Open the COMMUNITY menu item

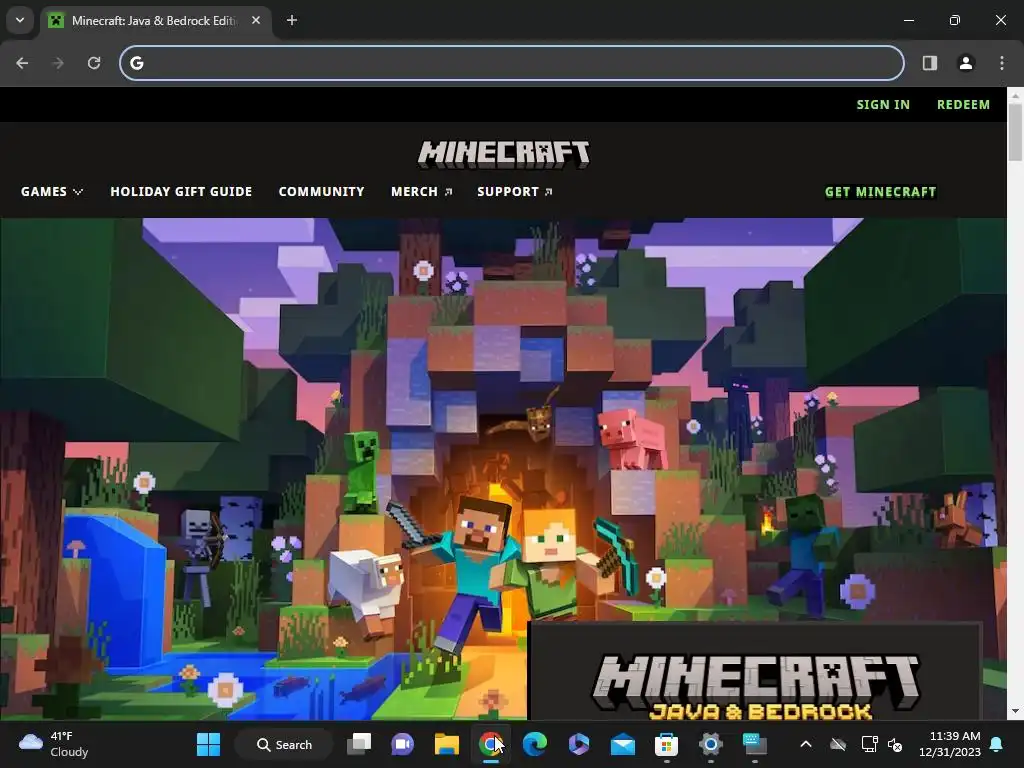(321, 191)
